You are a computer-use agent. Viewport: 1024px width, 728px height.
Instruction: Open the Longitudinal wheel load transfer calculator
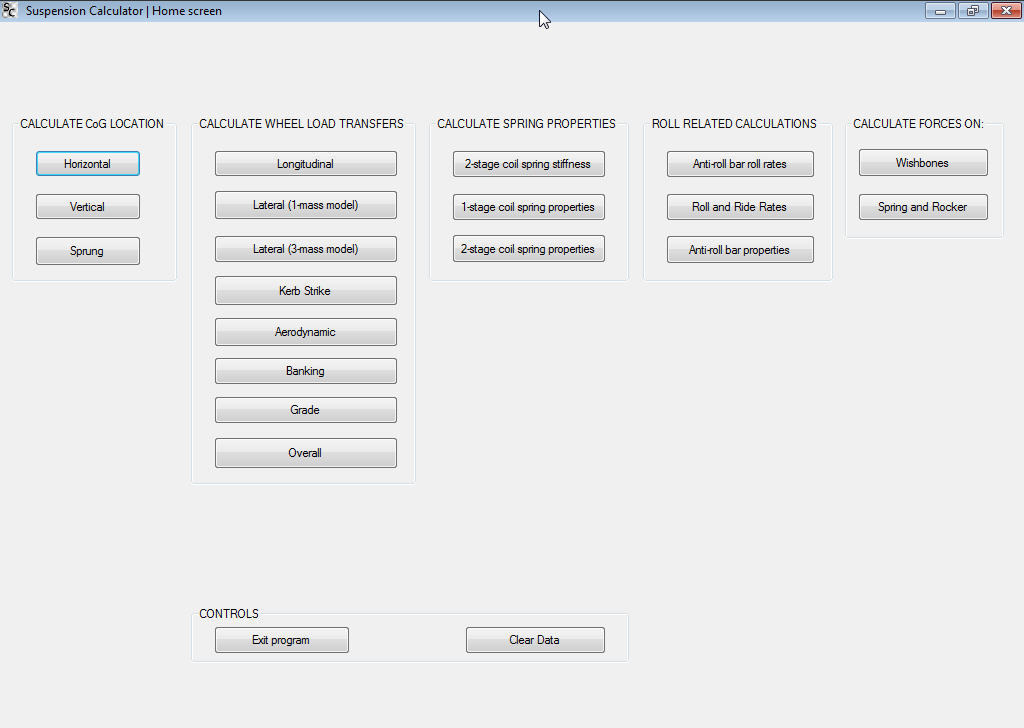305,163
